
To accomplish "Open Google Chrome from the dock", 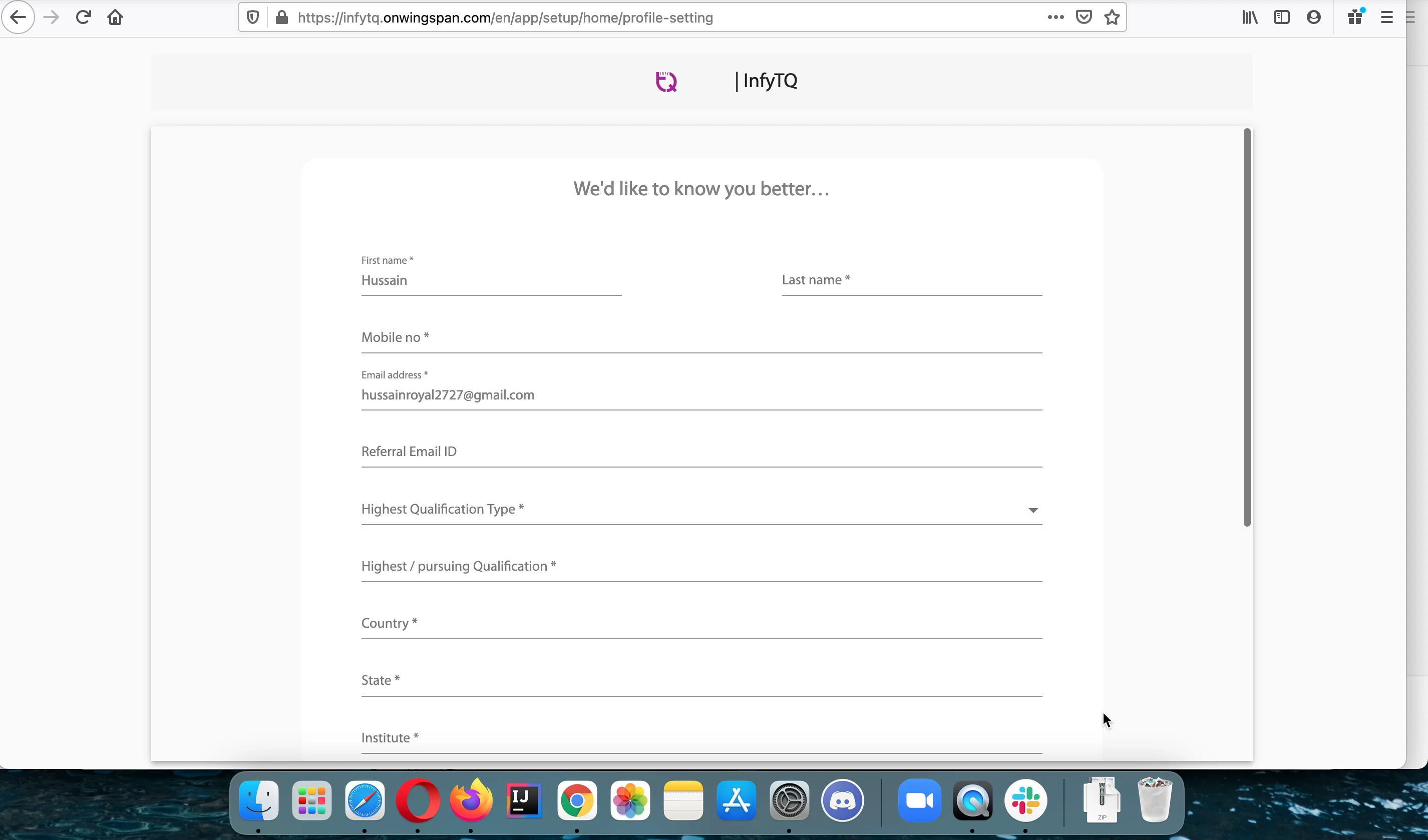I will pos(577,800).
